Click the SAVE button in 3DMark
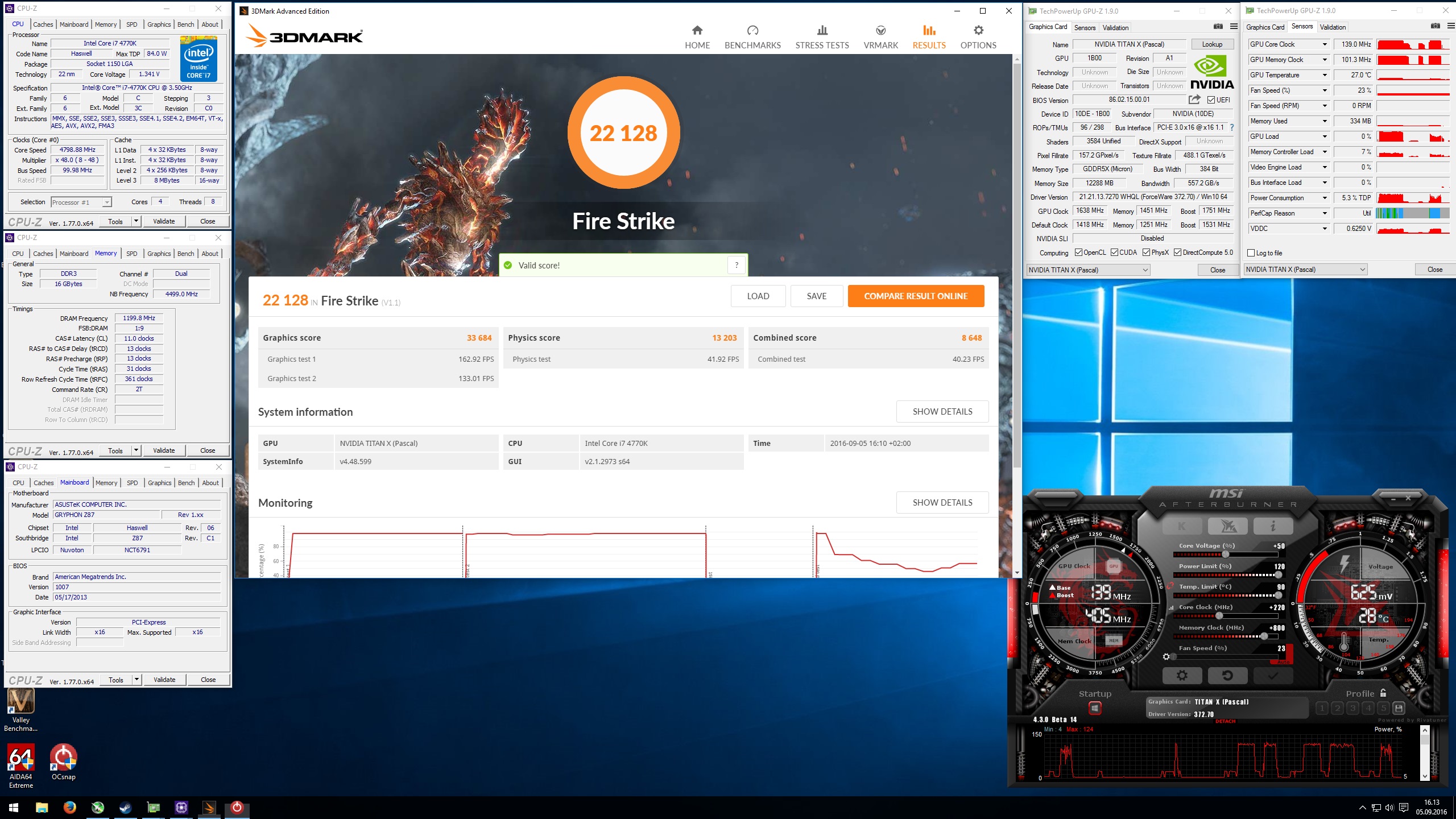 pyautogui.click(x=817, y=296)
